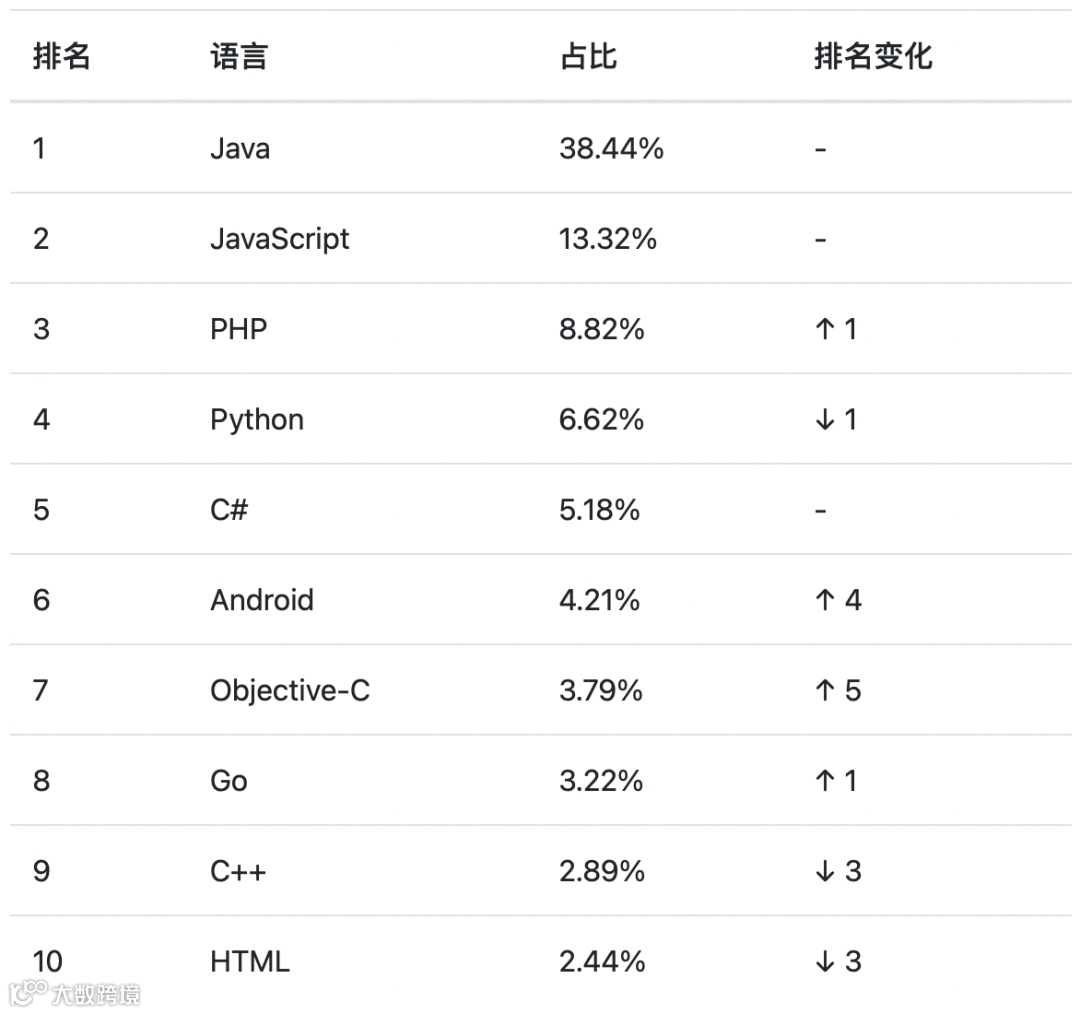
Task: Select the JavaScript language cell
Action: point(280,239)
